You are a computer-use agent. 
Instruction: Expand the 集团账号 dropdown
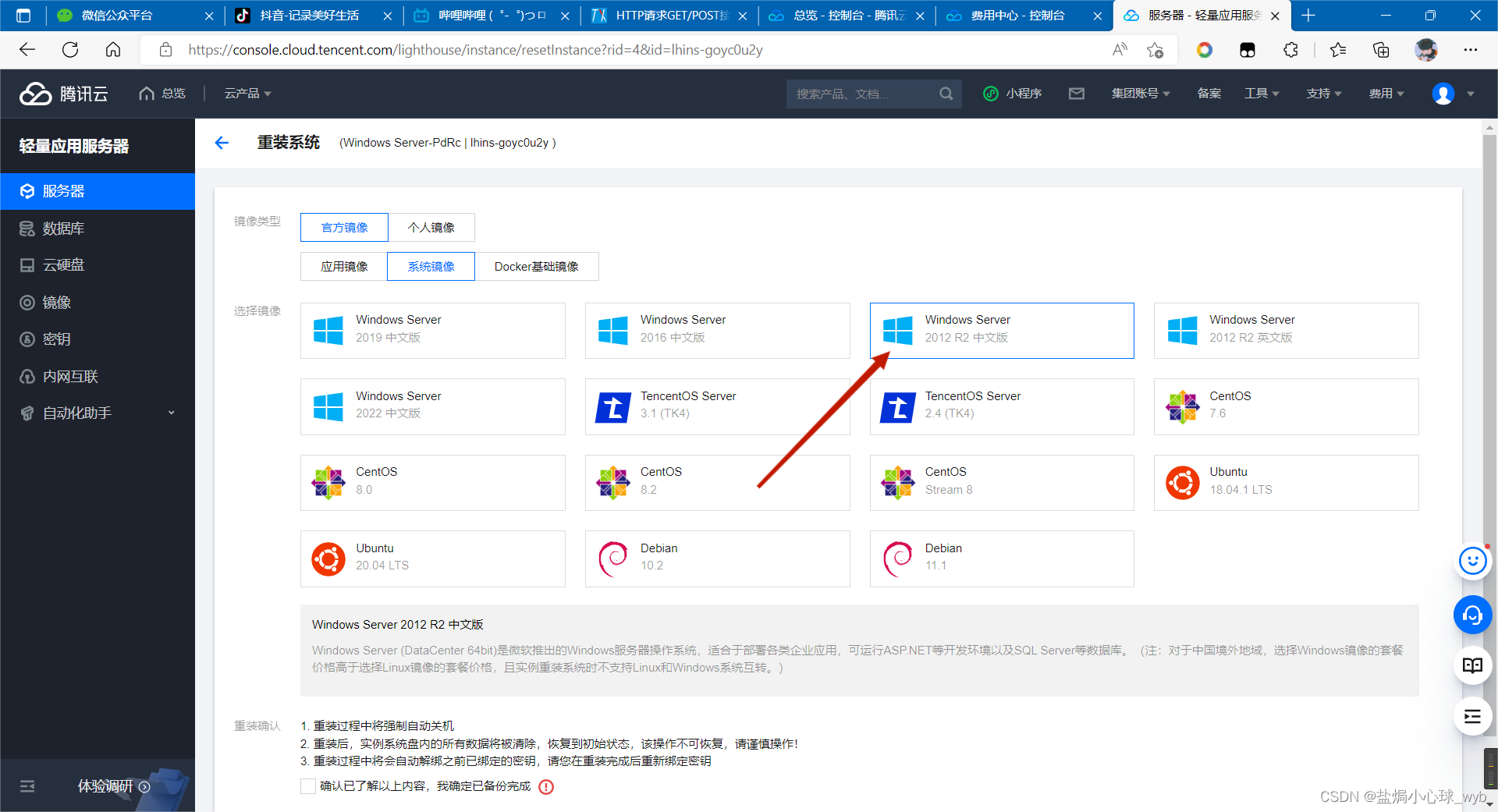tap(1141, 94)
